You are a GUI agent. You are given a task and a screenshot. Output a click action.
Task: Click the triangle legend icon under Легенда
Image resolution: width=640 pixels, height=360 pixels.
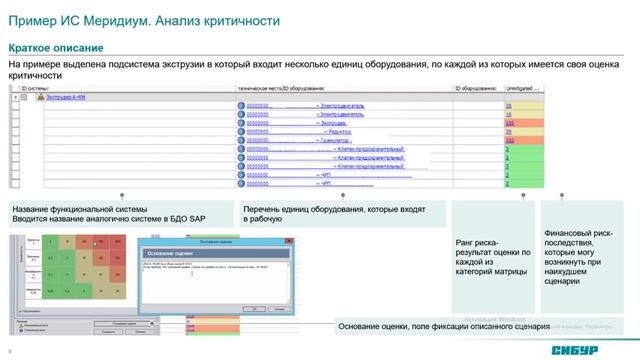(21, 326)
